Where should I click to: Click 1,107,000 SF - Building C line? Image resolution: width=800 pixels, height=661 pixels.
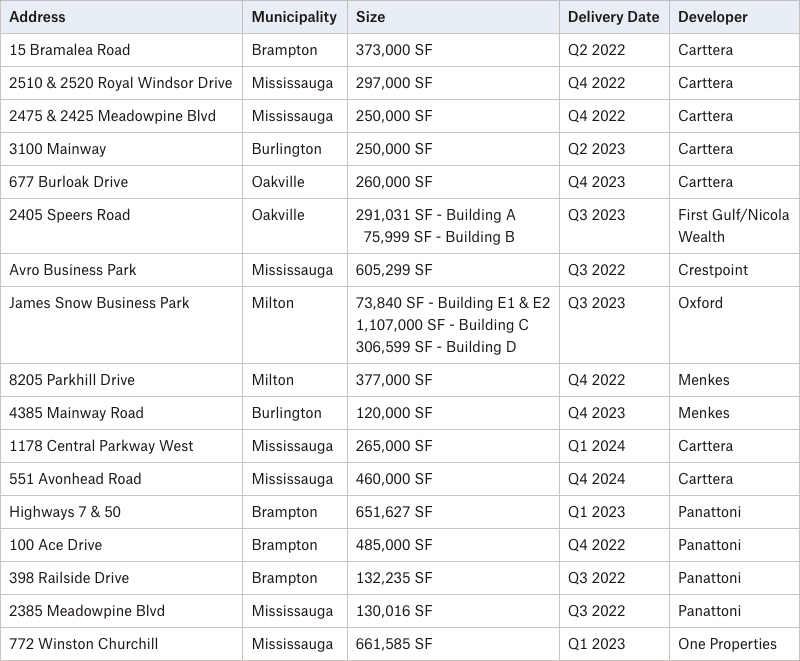pyautogui.click(x=442, y=325)
